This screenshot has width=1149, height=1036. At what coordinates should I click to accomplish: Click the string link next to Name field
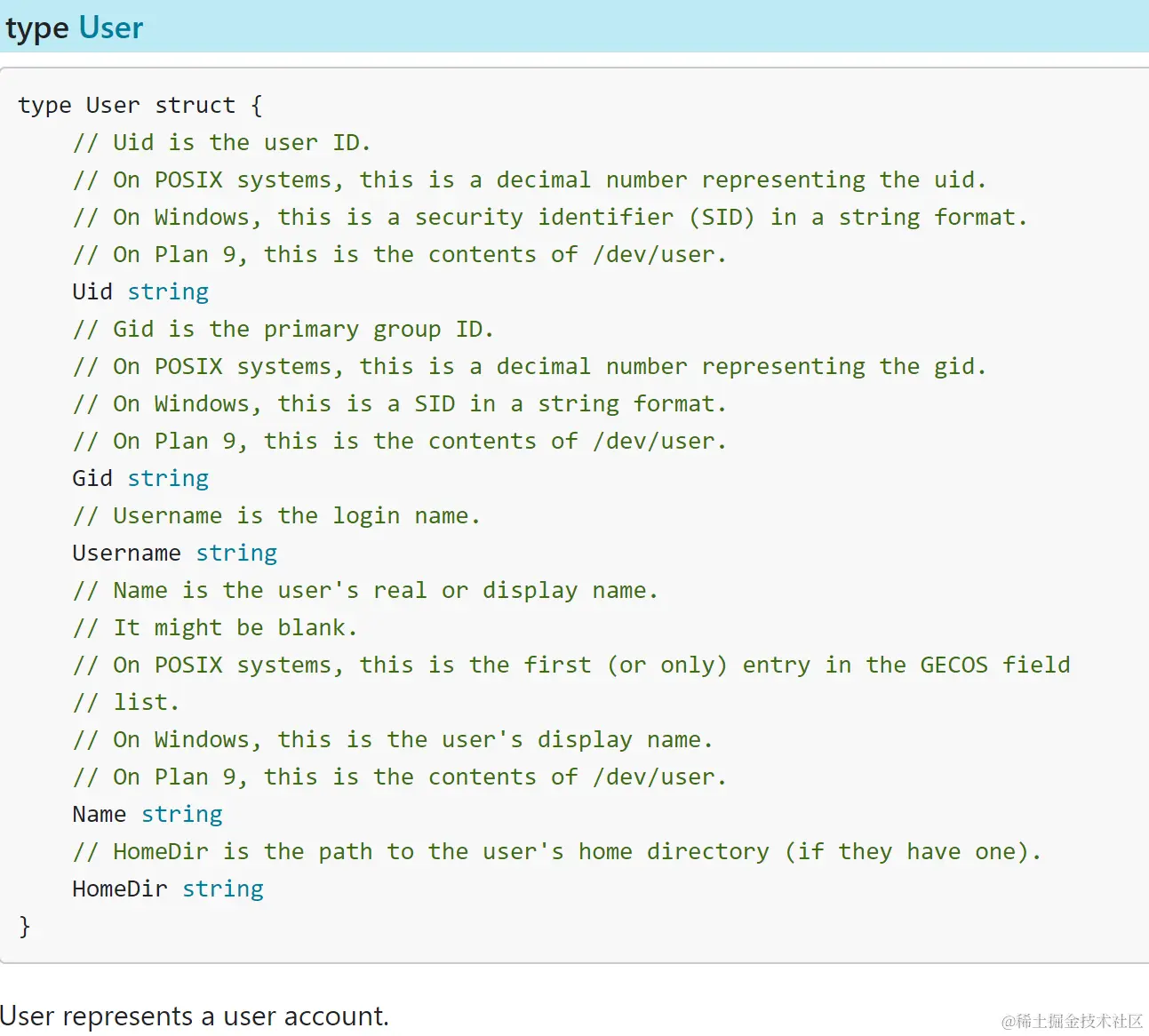(x=182, y=814)
